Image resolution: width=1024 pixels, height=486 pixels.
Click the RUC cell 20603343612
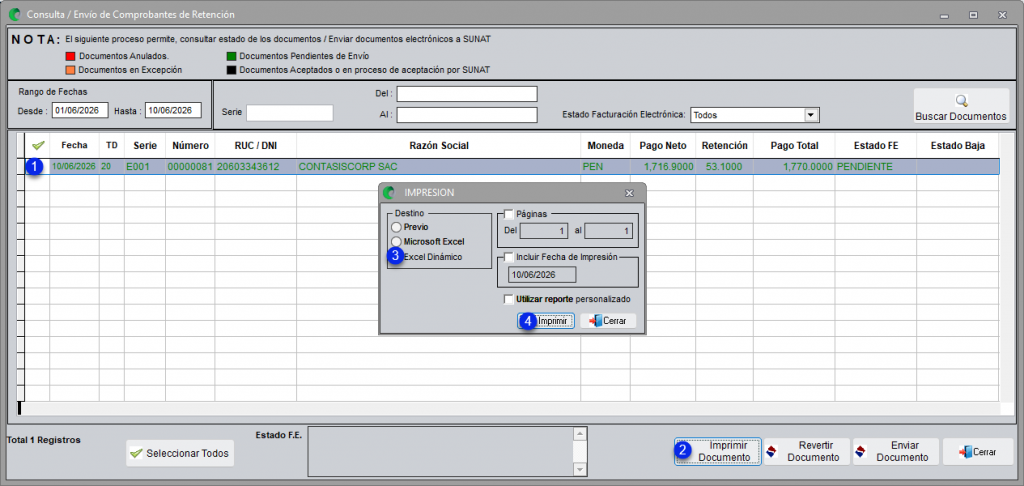coord(255,167)
